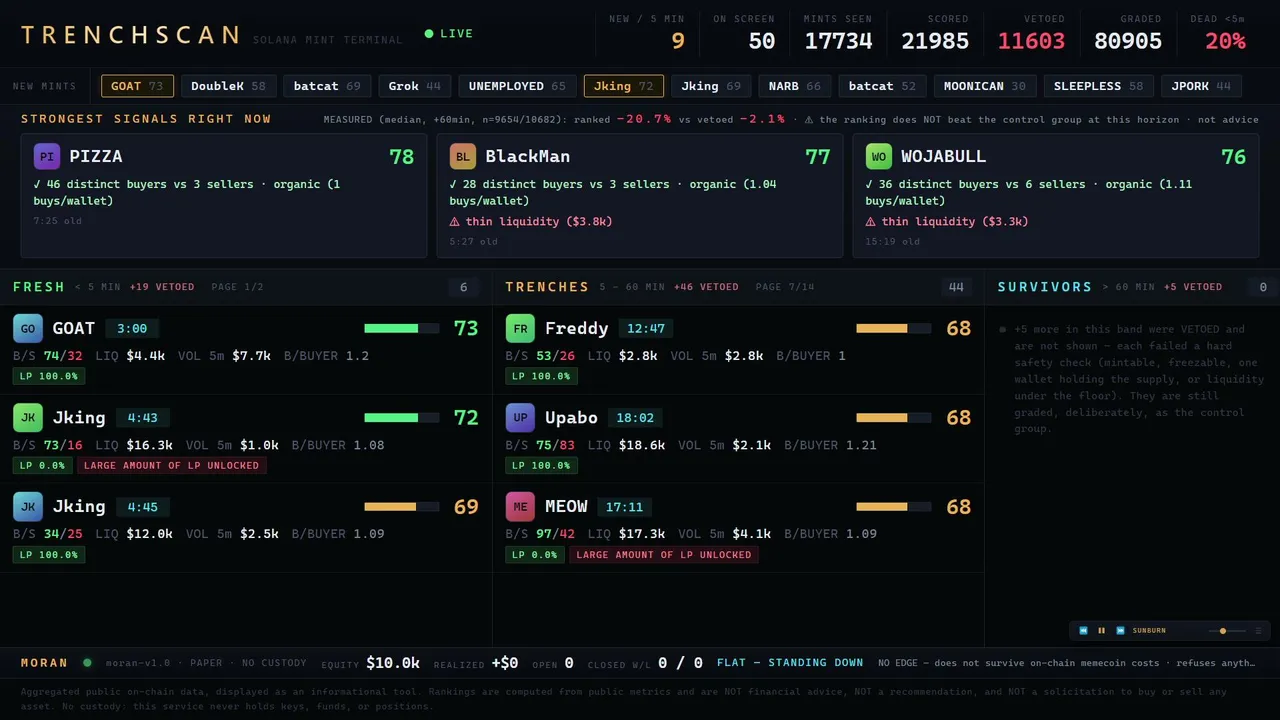Select the JPORK 44 mint chip
The width and height of the screenshot is (1280, 720).
tap(1202, 86)
